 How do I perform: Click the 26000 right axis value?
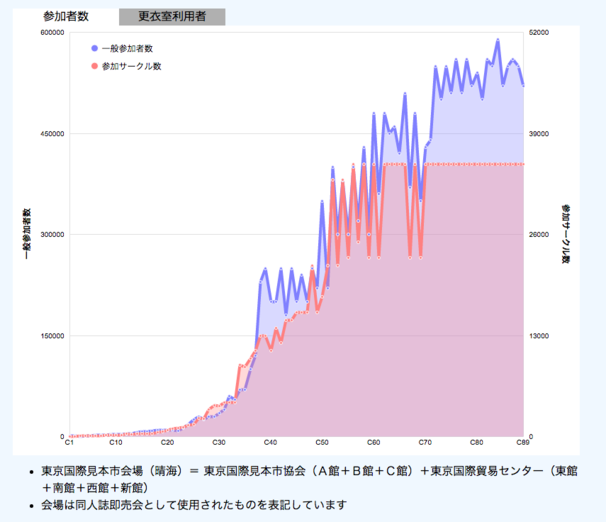pos(539,234)
